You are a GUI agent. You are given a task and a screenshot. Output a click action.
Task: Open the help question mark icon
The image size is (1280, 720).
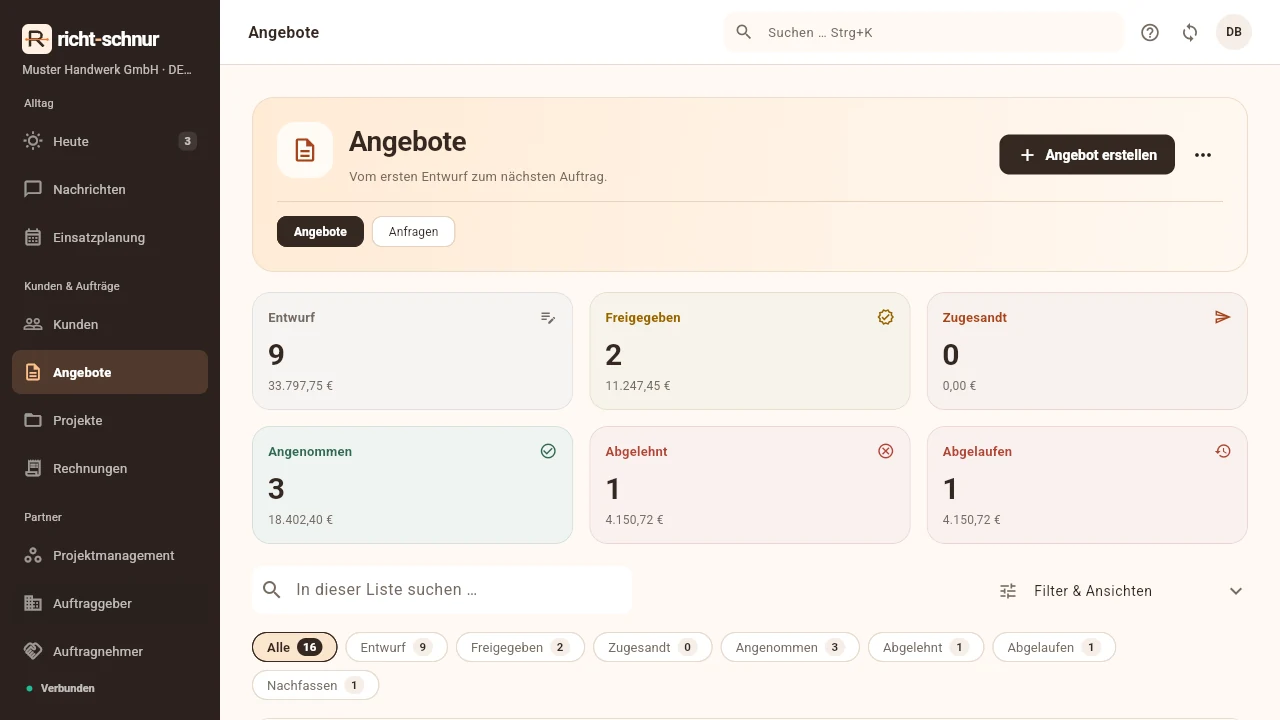(1150, 32)
